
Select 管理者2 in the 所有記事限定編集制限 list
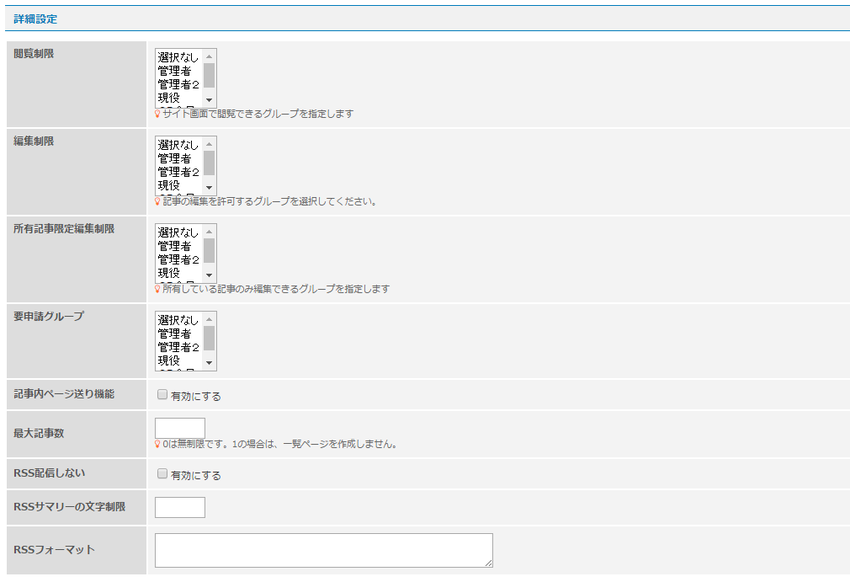pos(179,259)
